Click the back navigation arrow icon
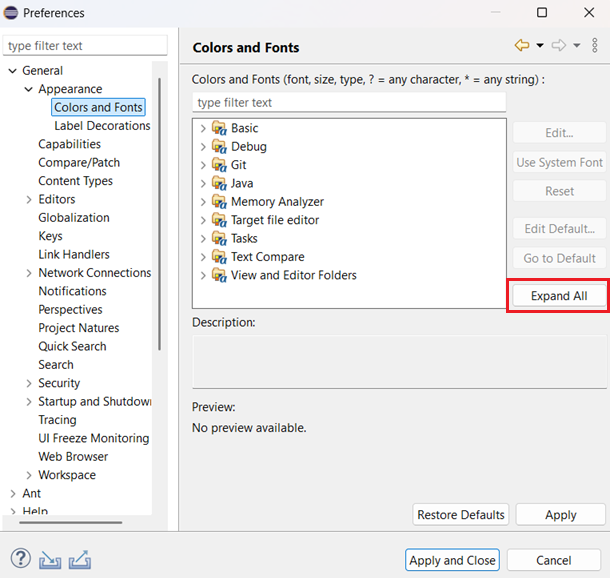This screenshot has height=578, width=610. [522, 46]
